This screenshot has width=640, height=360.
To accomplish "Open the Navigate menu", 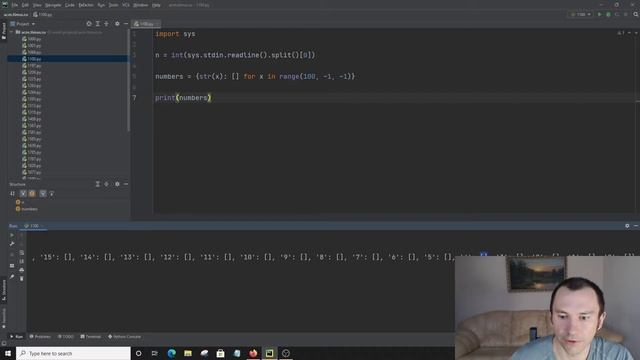I will pyautogui.click(x=53, y=5).
